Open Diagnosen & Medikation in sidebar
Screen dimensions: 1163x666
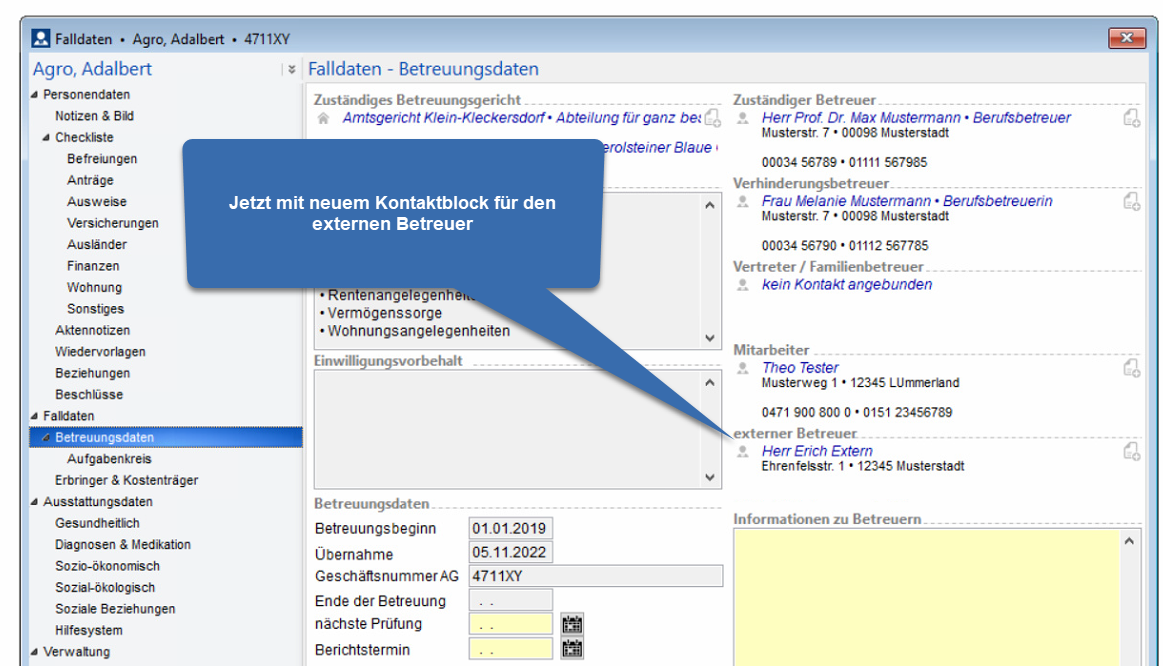[122, 544]
